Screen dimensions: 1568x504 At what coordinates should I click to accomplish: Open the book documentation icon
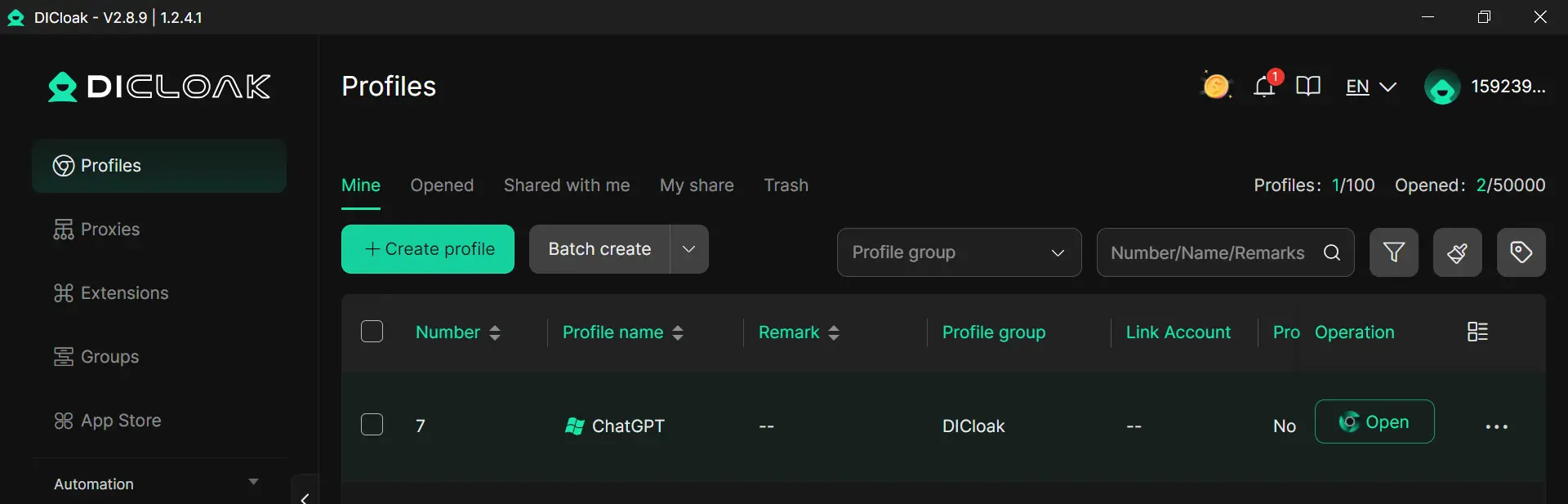[x=1308, y=86]
